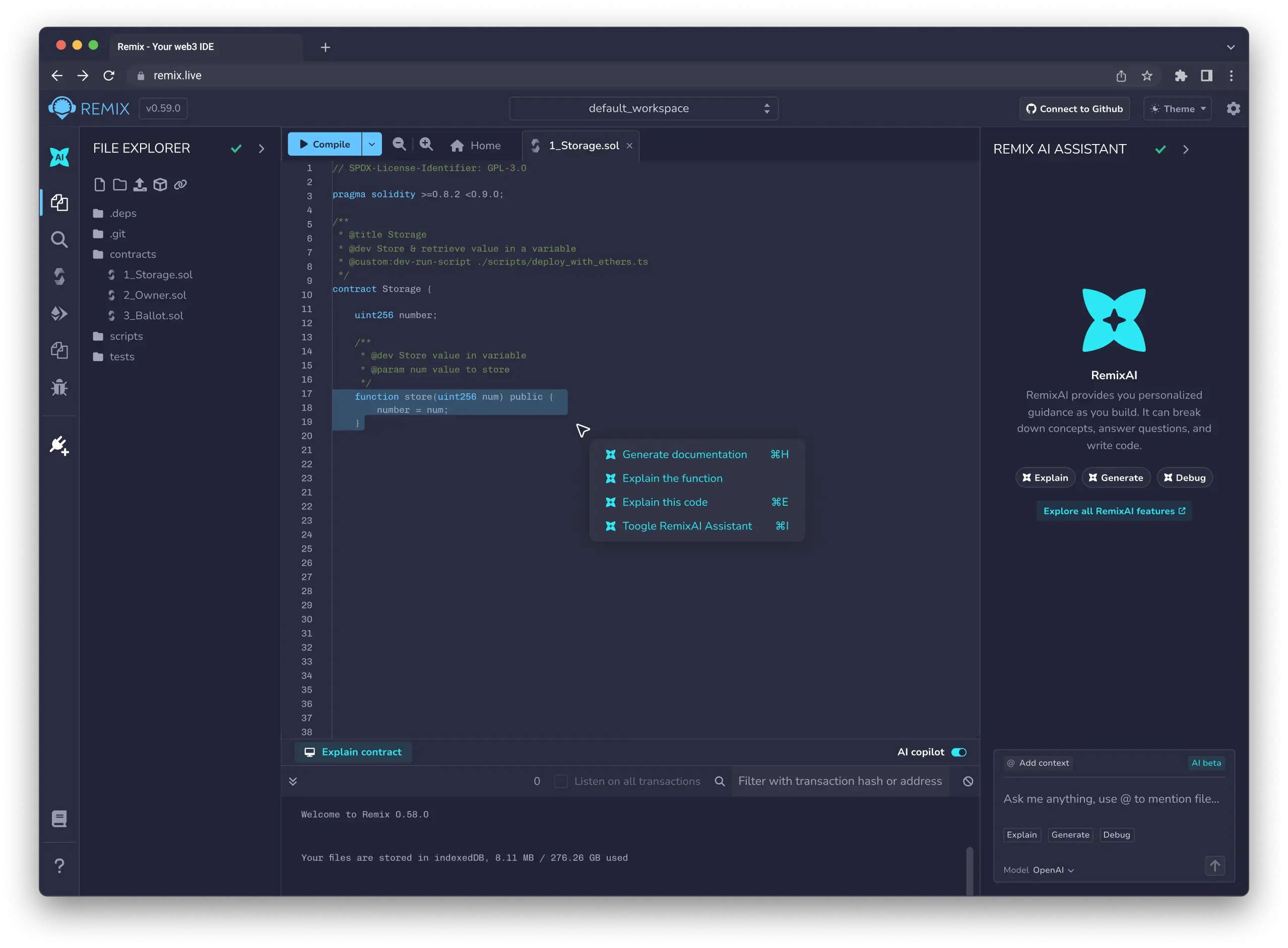The image size is (1288, 948).
Task: Create a new file in File Explorer
Action: tap(99, 184)
